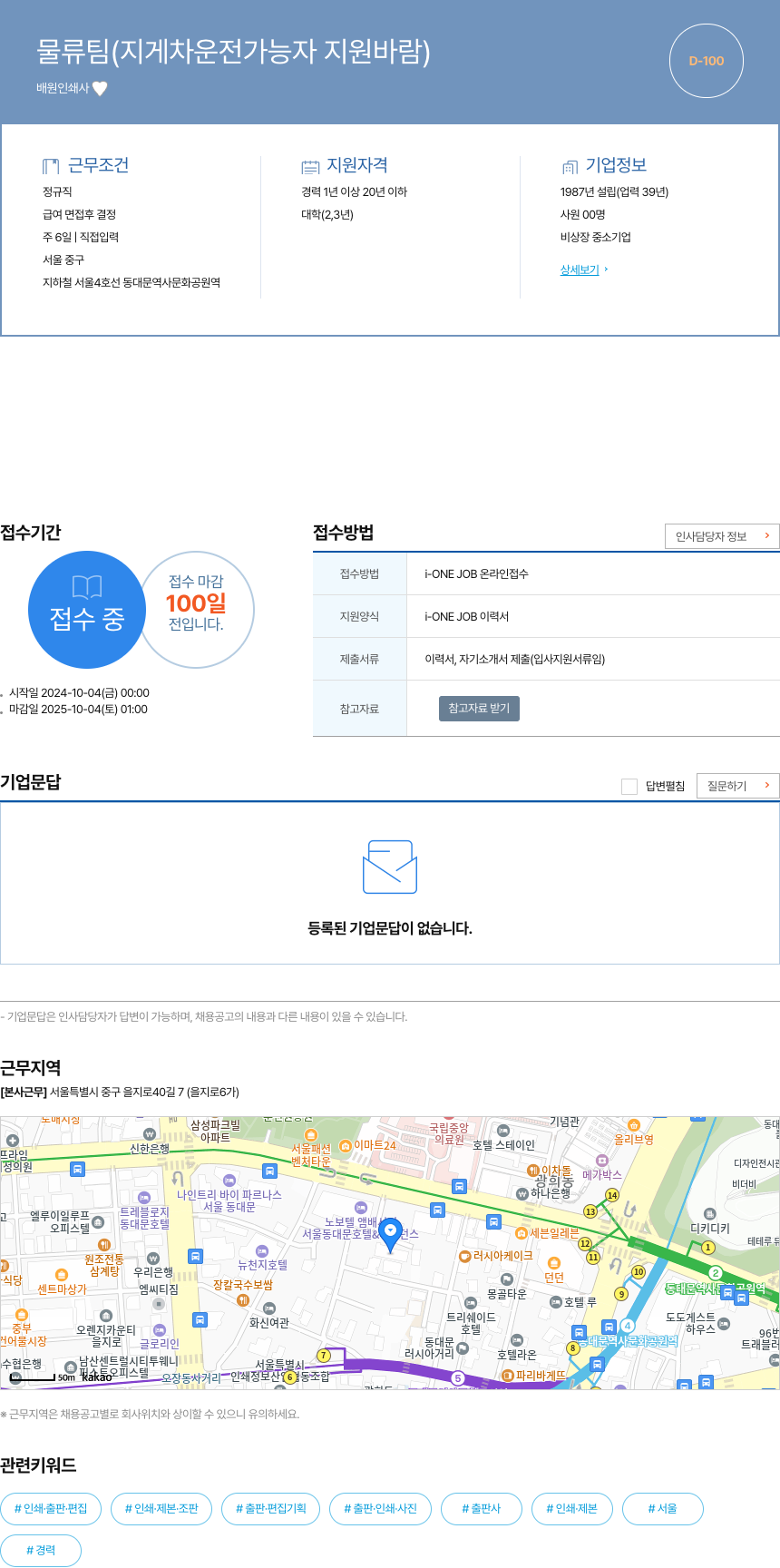Click exit number 9 marker on map
This screenshot has width=780, height=1568.
[x=621, y=1294]
